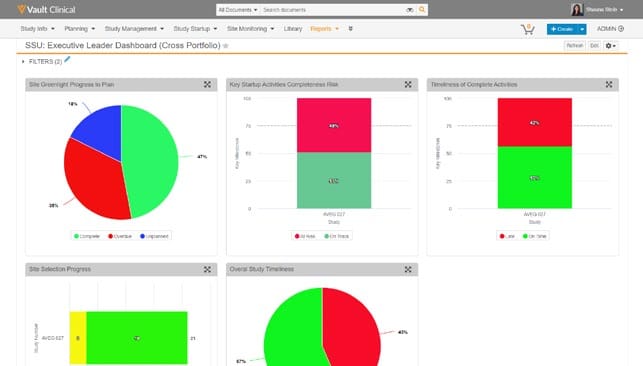Maximize the Overall Study Timeliness chart
This screenshot has width=643, height=366.
point(408,269)
